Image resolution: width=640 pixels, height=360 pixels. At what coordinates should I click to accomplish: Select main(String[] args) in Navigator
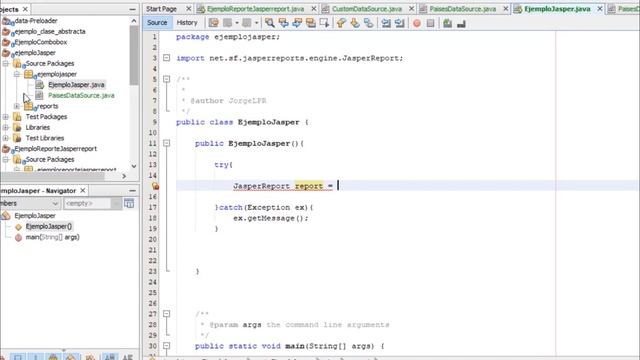point(53,237)
